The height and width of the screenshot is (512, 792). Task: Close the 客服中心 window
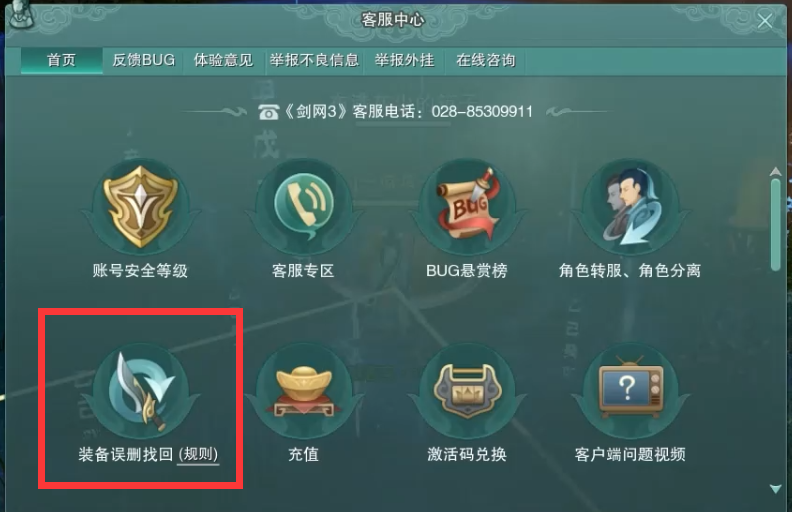point(765,21)
